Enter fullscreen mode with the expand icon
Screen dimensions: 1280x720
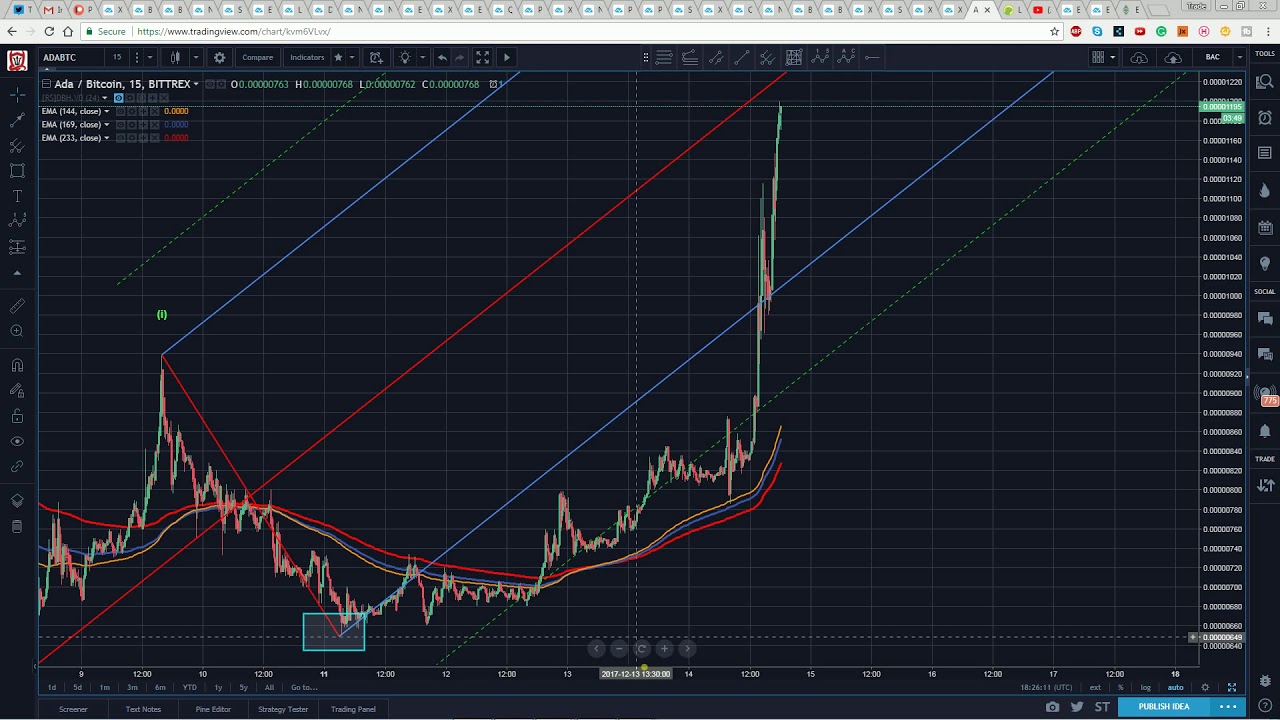coord(482,57)
